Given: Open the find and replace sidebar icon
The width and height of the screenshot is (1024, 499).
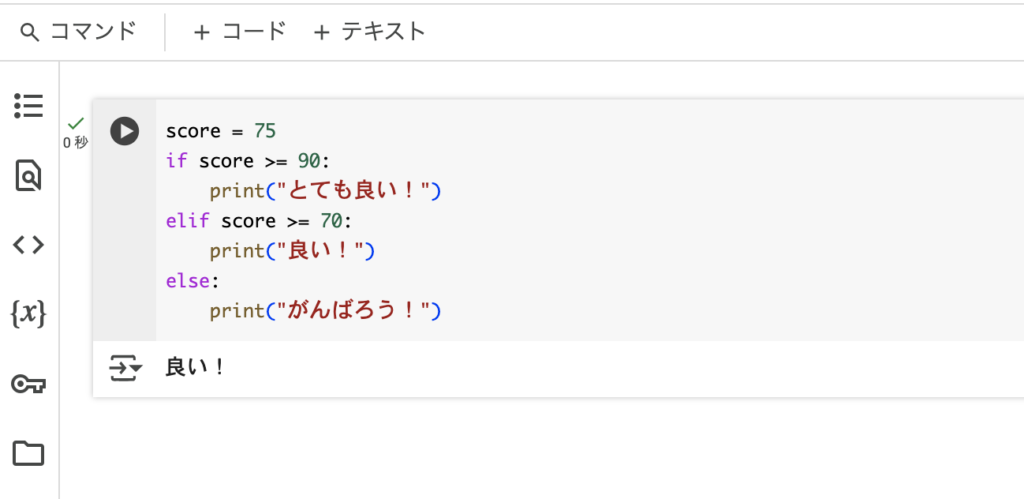Looking at the screenshot, I should pos(29,176).
